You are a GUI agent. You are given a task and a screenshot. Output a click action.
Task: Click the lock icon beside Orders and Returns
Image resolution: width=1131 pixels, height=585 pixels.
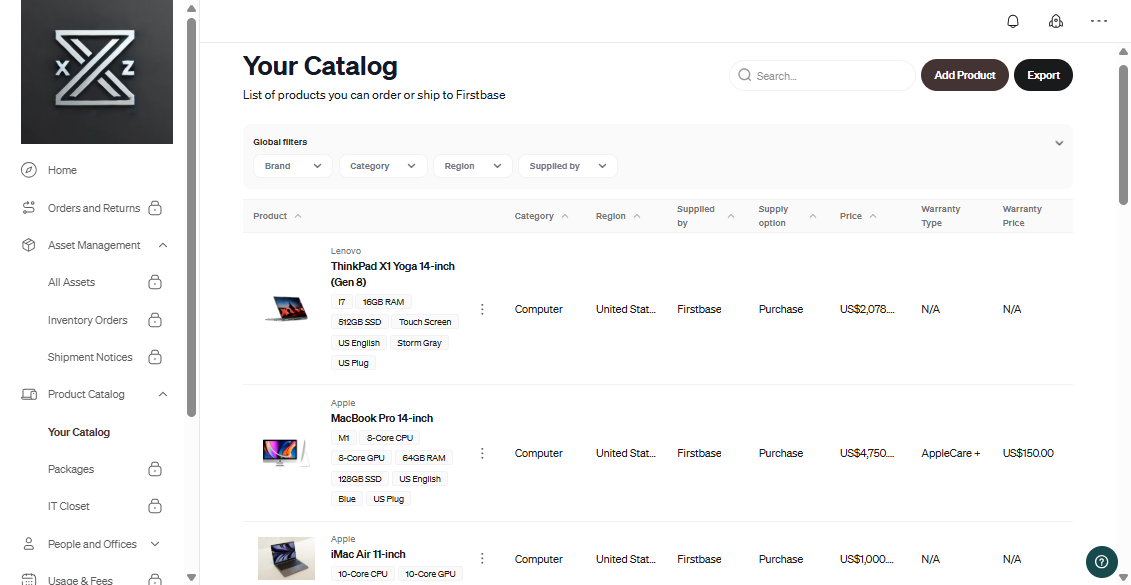(x=154, y=208)
